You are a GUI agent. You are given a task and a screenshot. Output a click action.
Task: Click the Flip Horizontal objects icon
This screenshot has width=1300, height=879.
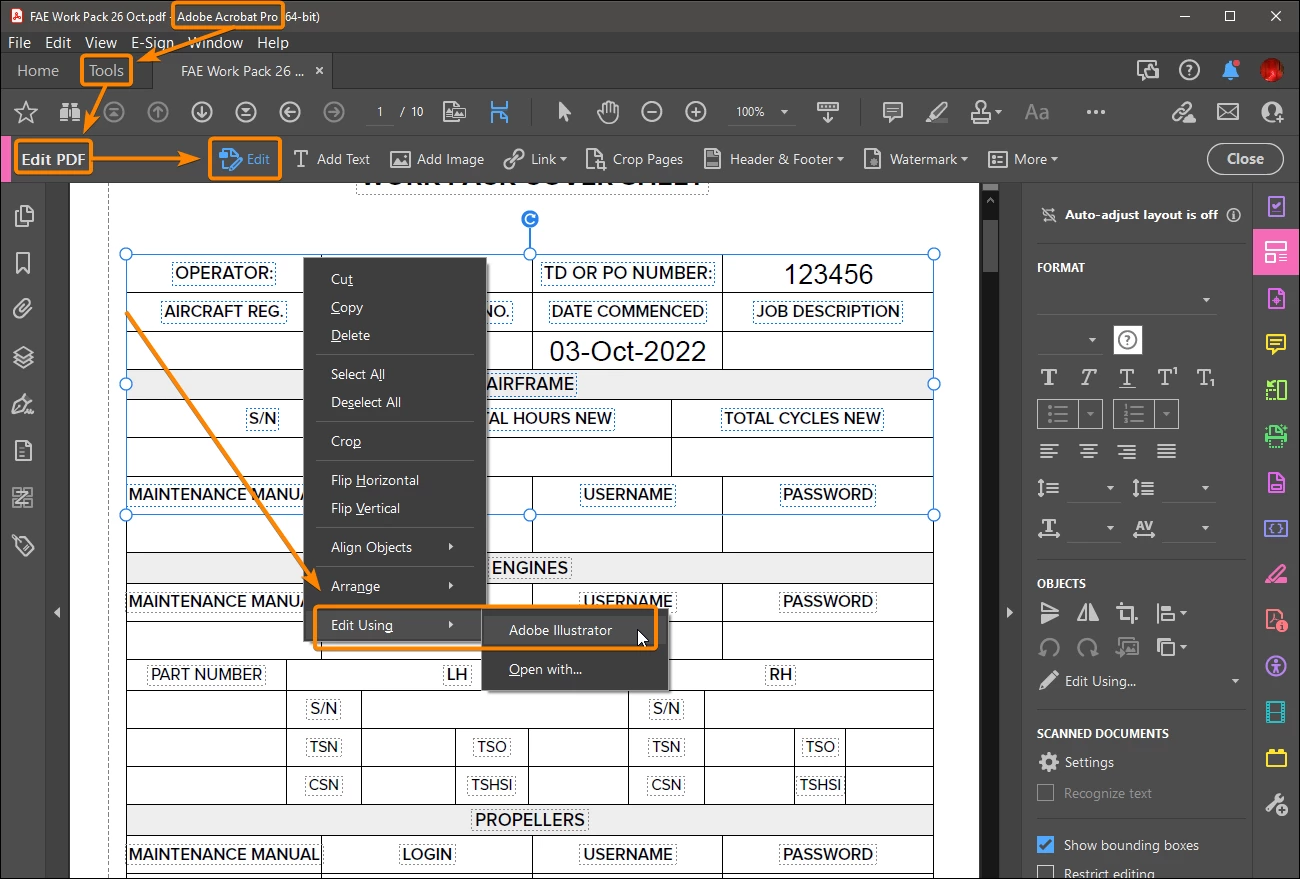point(1088,613)
